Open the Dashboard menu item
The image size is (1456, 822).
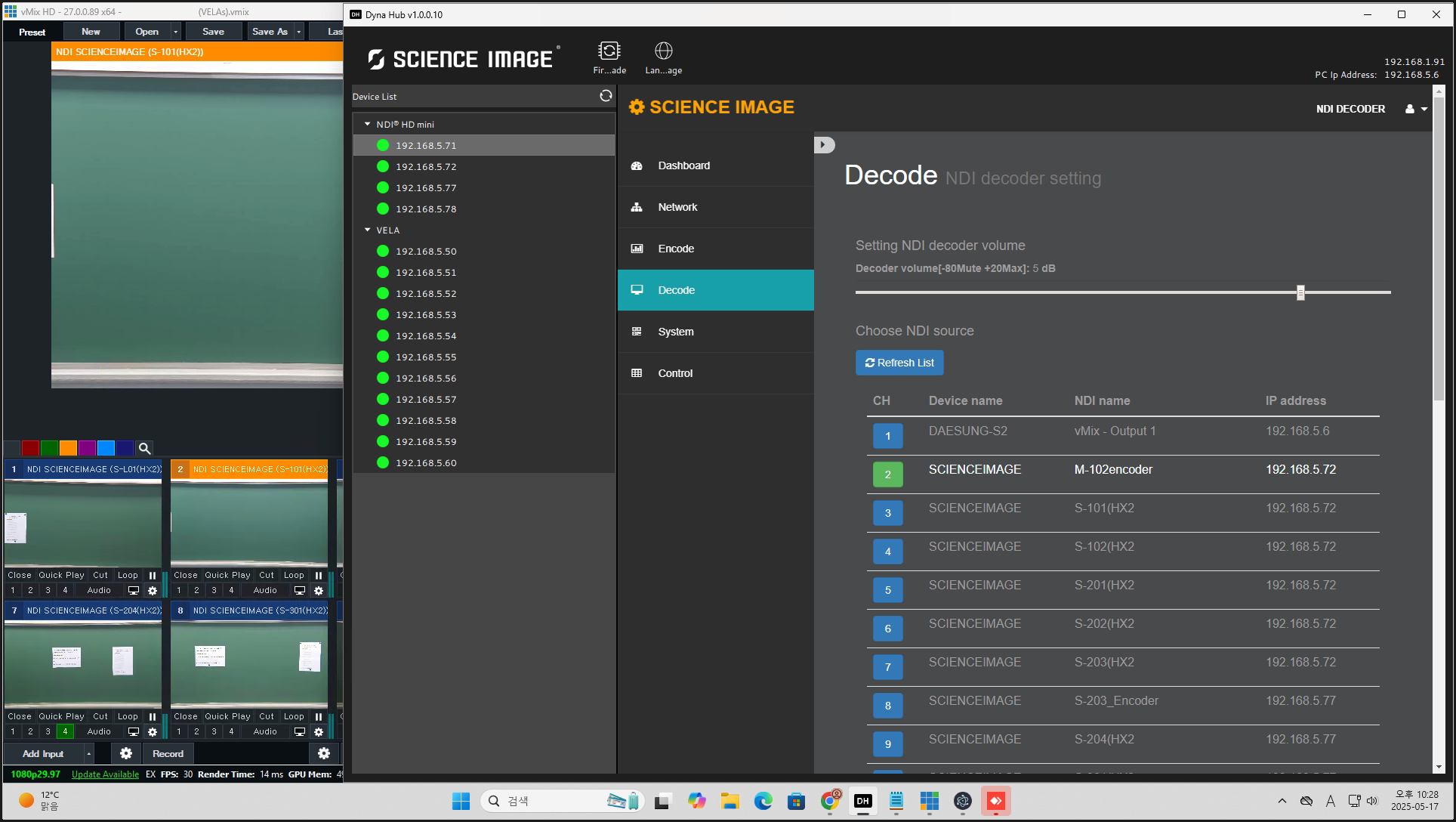[715, 165]
